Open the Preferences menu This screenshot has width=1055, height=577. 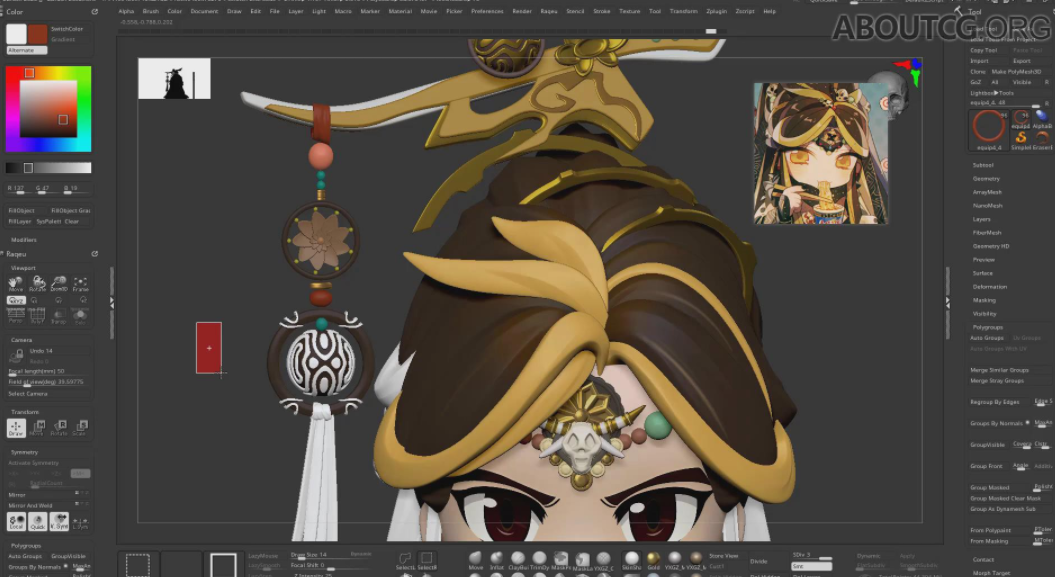click(x=486, y=11)
